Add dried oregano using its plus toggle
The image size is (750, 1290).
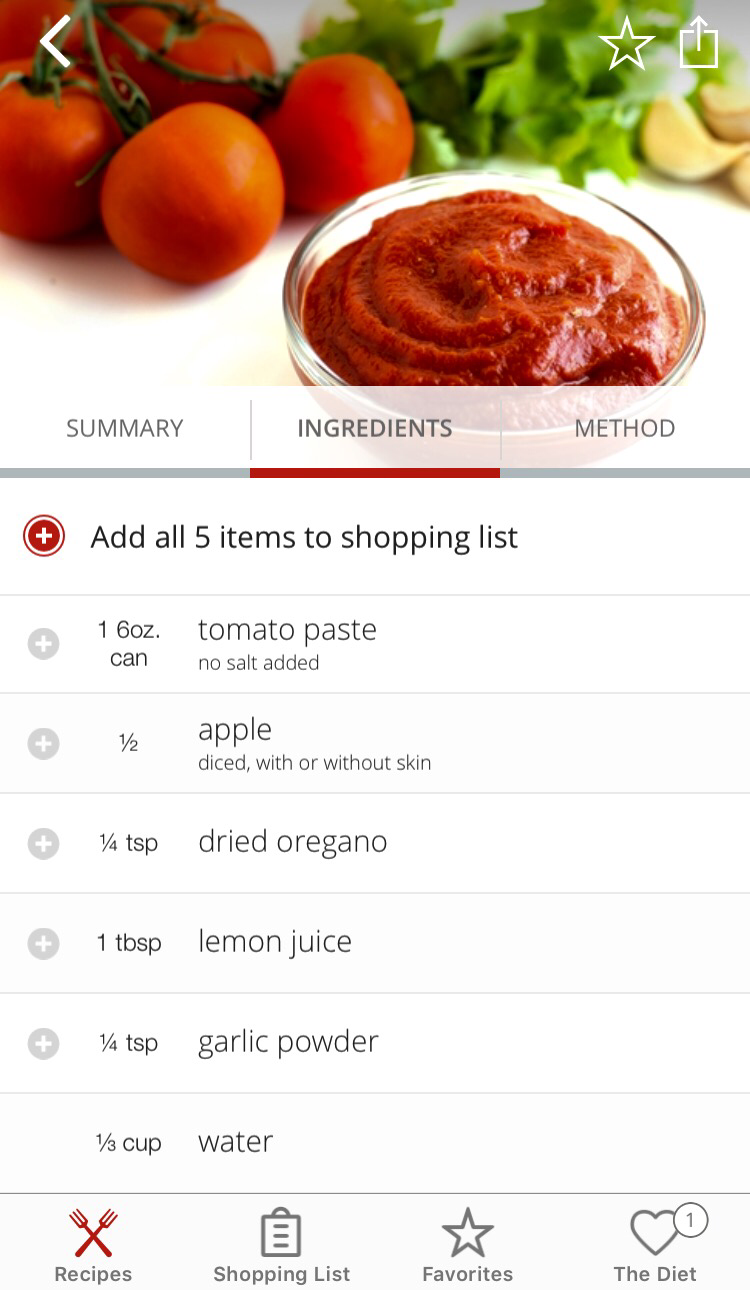43,844
